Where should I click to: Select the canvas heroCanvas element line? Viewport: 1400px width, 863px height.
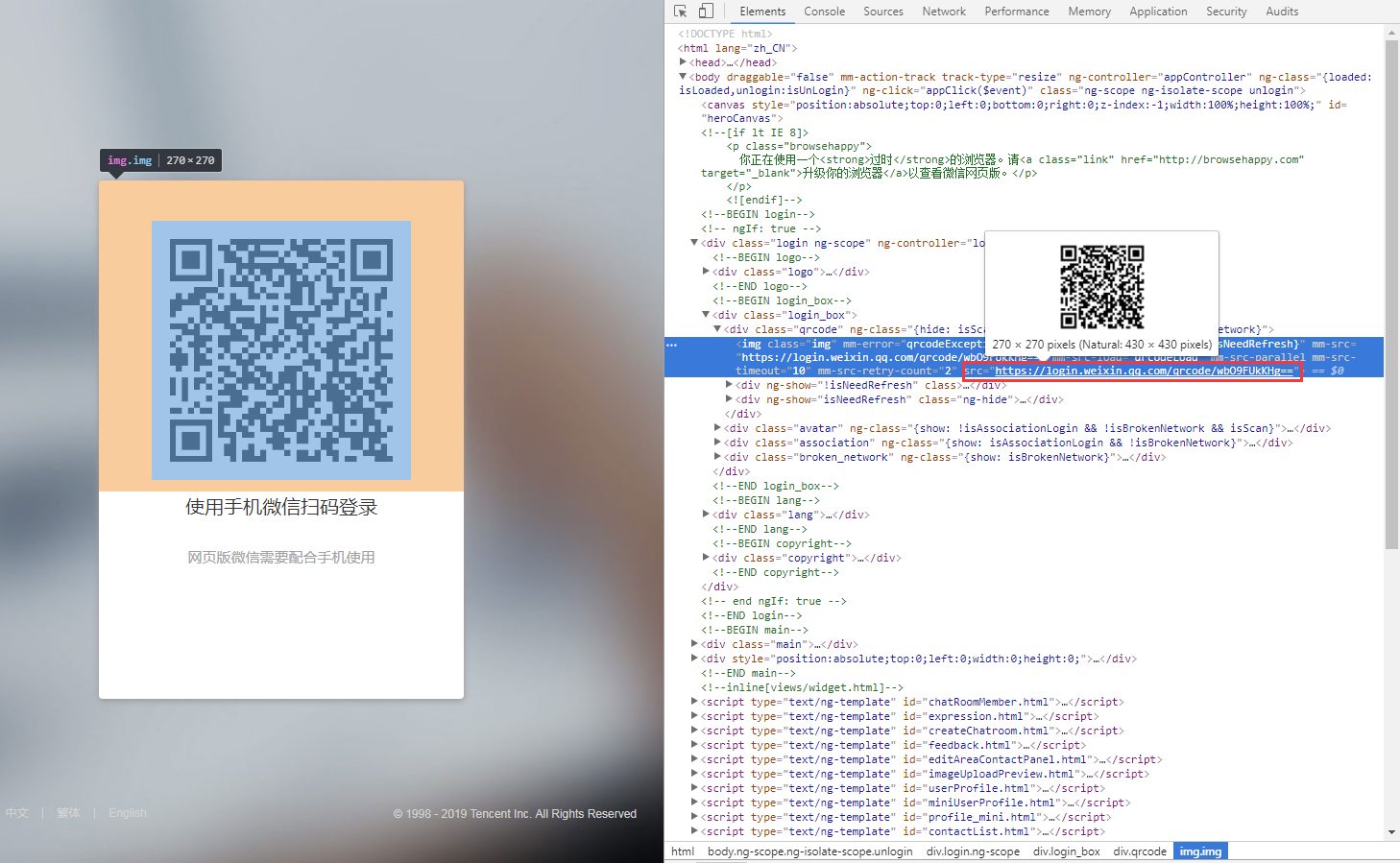[1025, 111]
